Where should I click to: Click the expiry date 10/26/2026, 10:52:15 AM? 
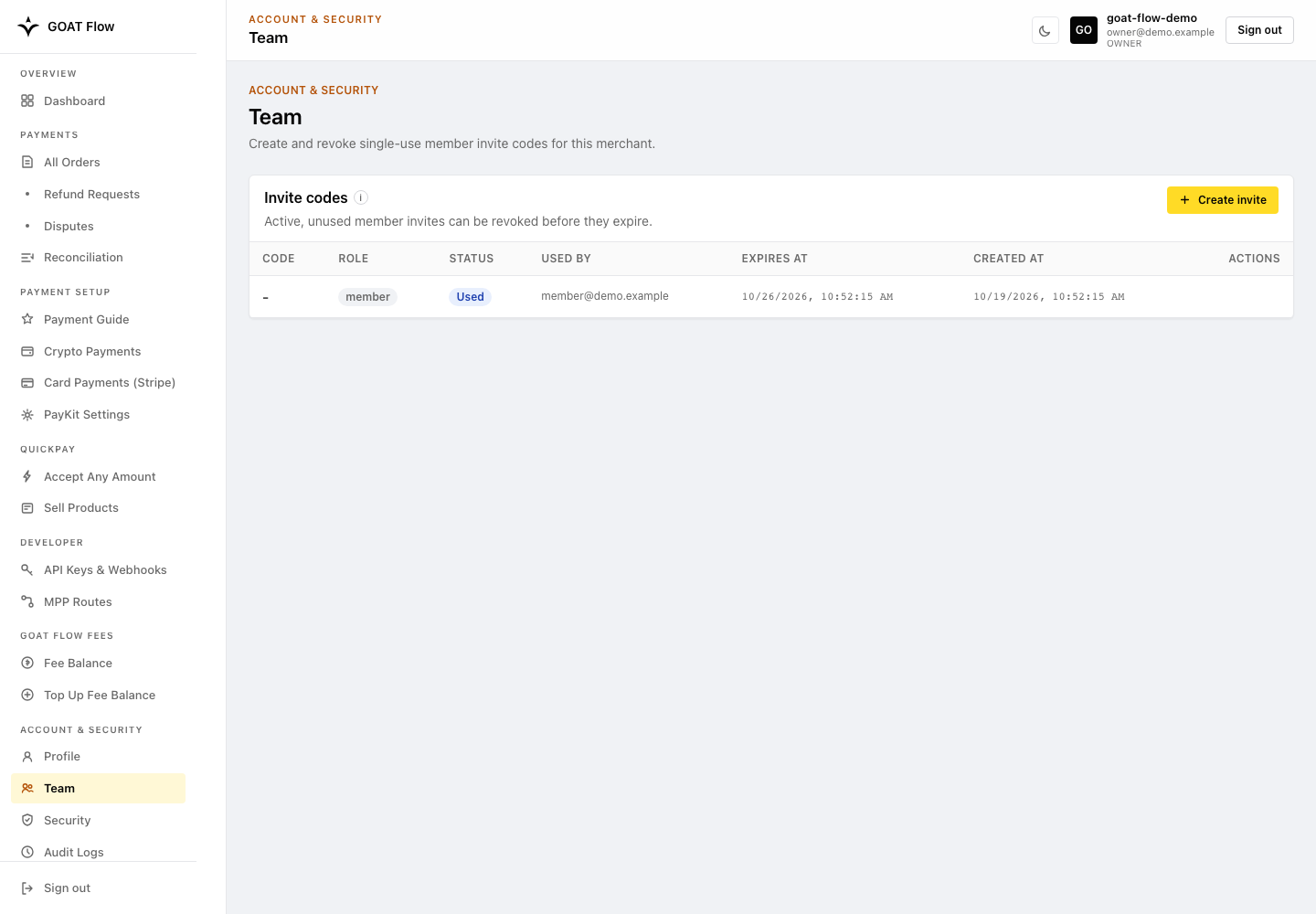pyautogui.click(x=817, y=297)
